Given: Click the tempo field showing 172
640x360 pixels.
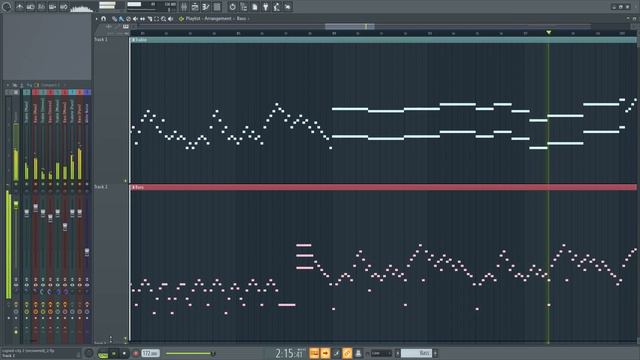Looking at the screenshot, I should pos(150,353).
